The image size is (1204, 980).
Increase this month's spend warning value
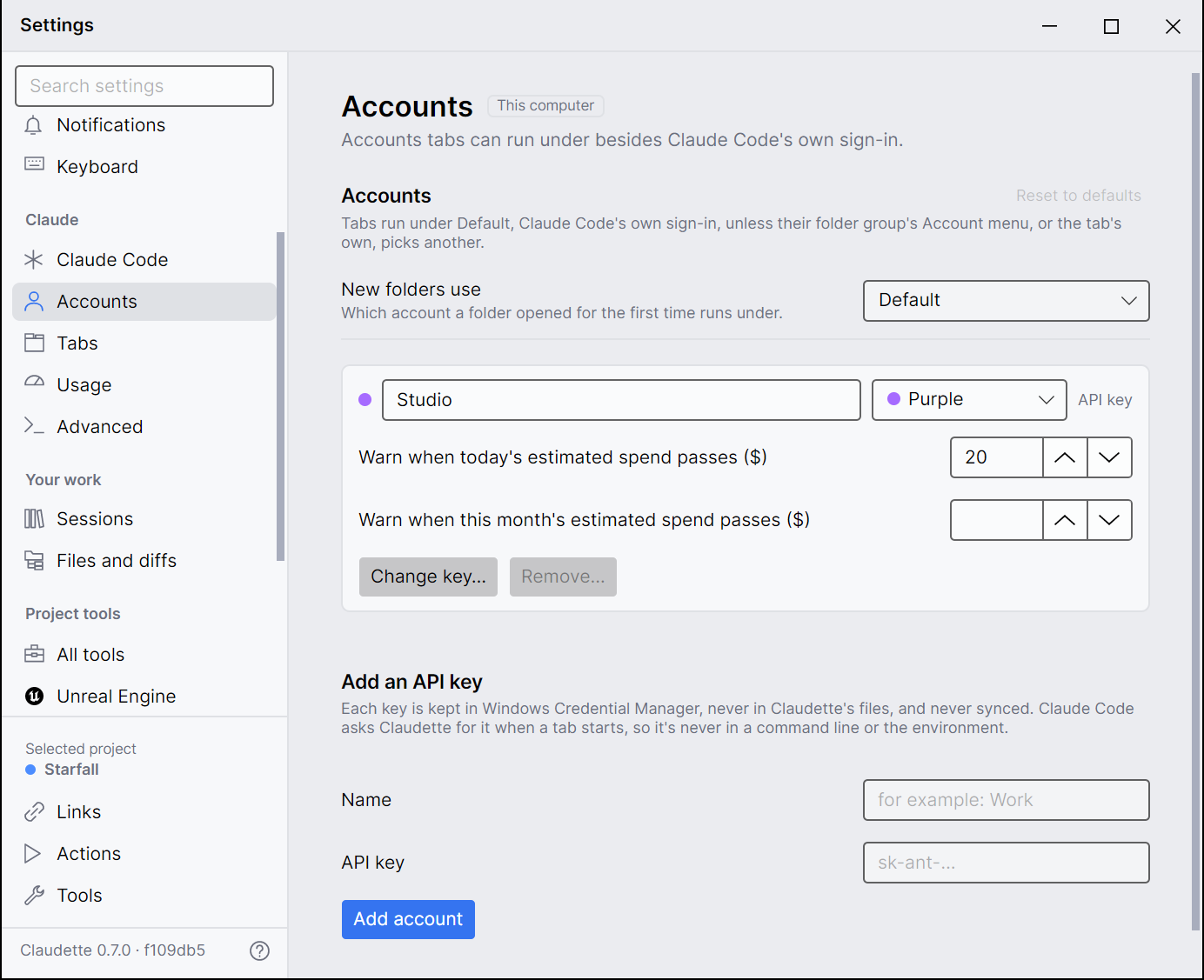pos(1065,520)
